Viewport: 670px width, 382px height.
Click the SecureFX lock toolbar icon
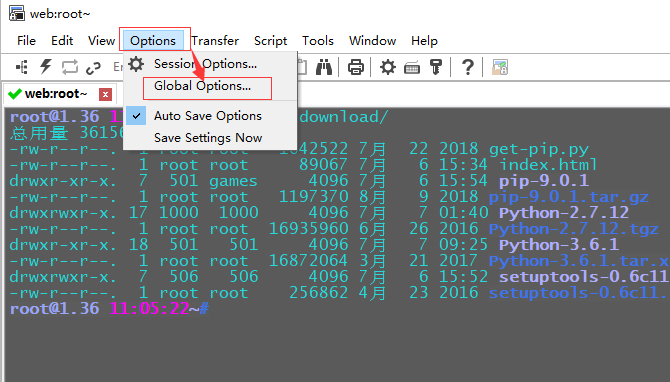tap(500, 67)
